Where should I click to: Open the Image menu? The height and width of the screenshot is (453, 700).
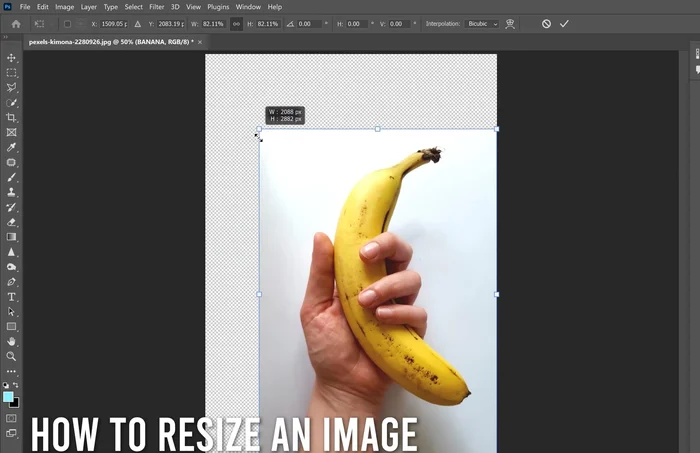click(x=64, y=7)
